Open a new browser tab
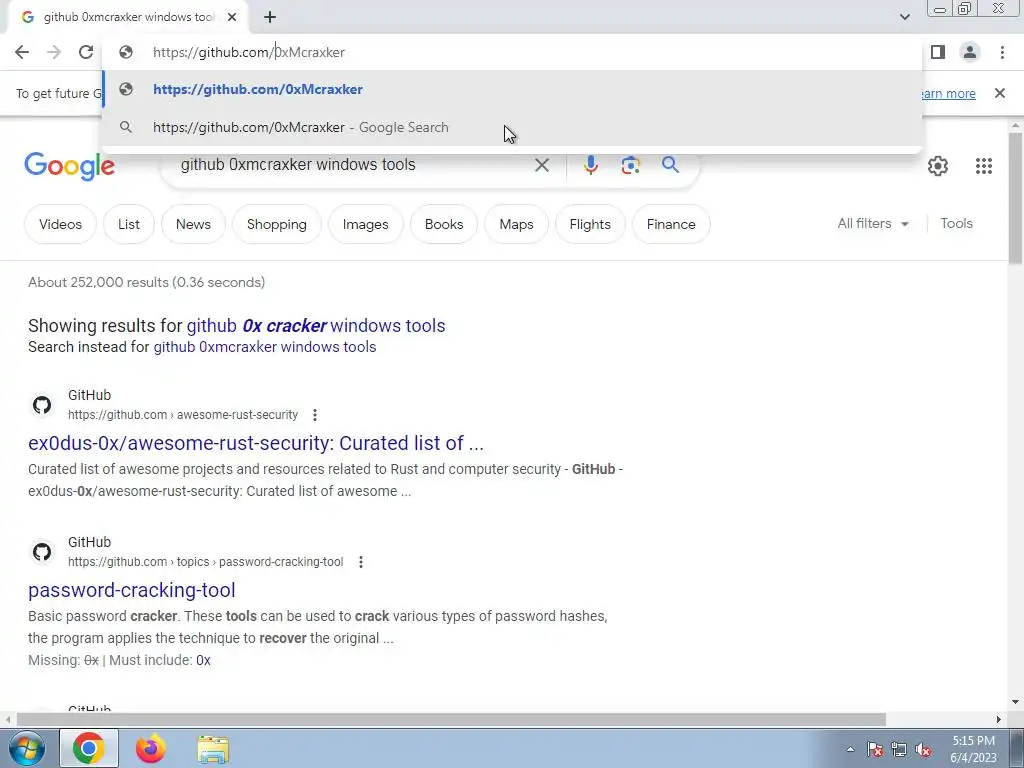This screenshot has height=768, width=1024. coord(270,17)
